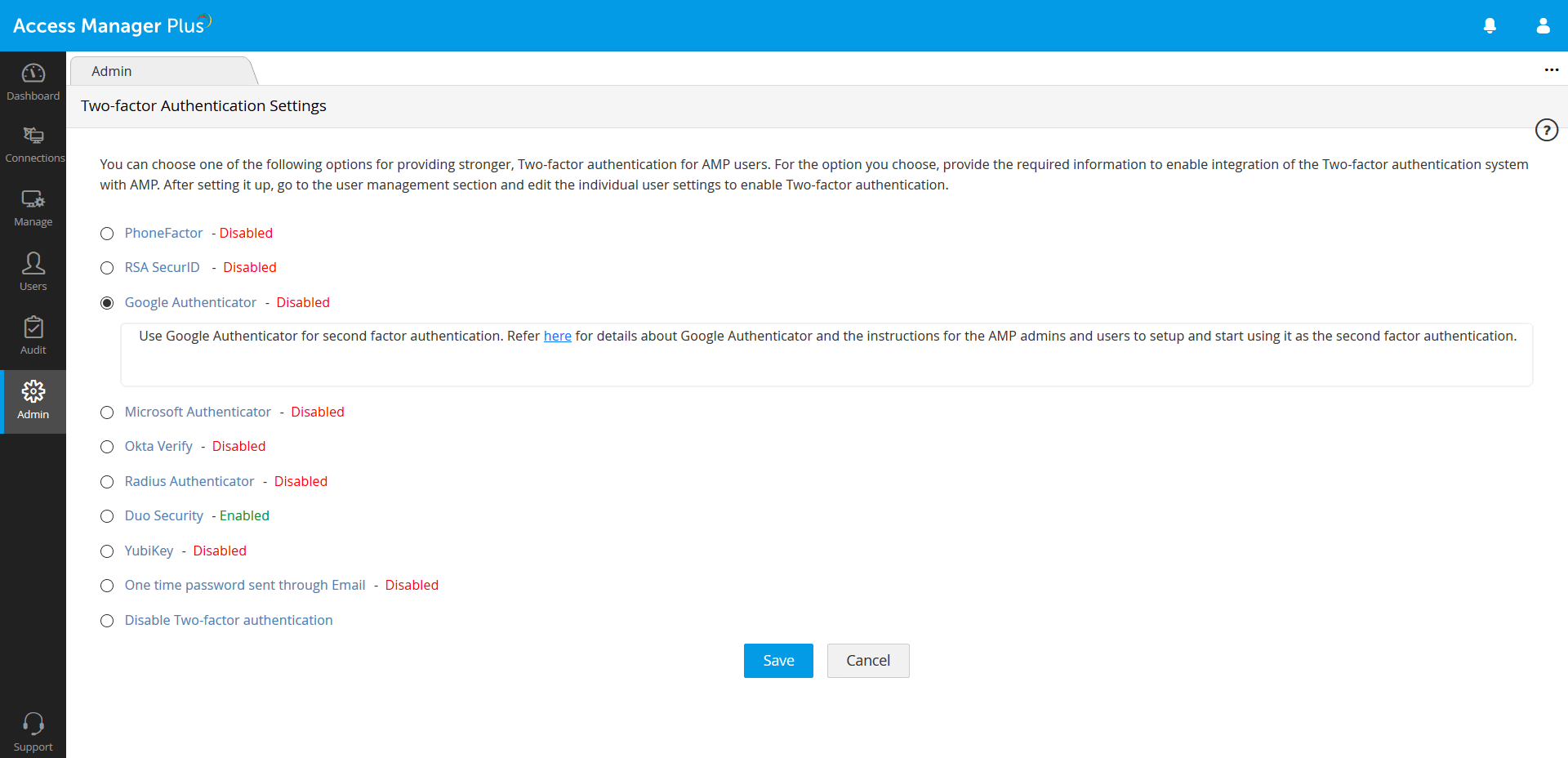Open the Support headset icon
Image resolution: width=1568 pixels, height=758 pixels.
(x=33, y=724)
